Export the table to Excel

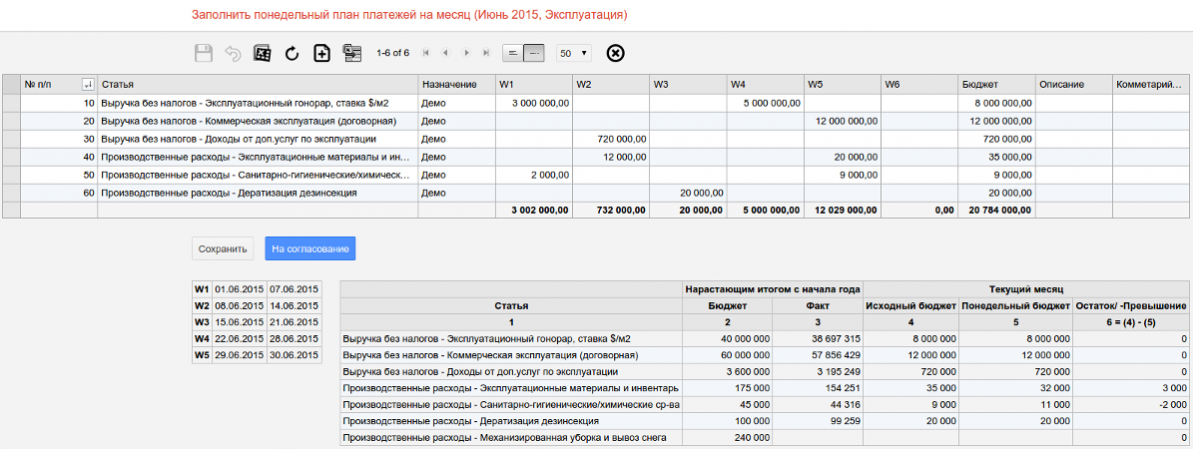coord(262,53)
